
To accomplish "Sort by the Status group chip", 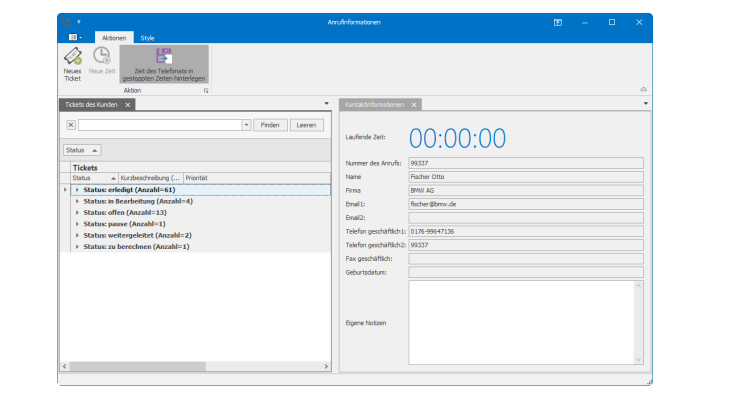I will click(x=81, y=150).
